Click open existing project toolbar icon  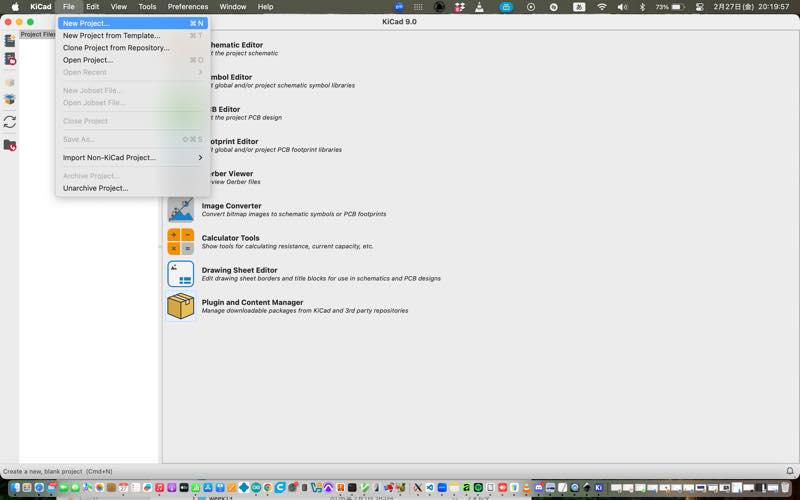[10, 59]
